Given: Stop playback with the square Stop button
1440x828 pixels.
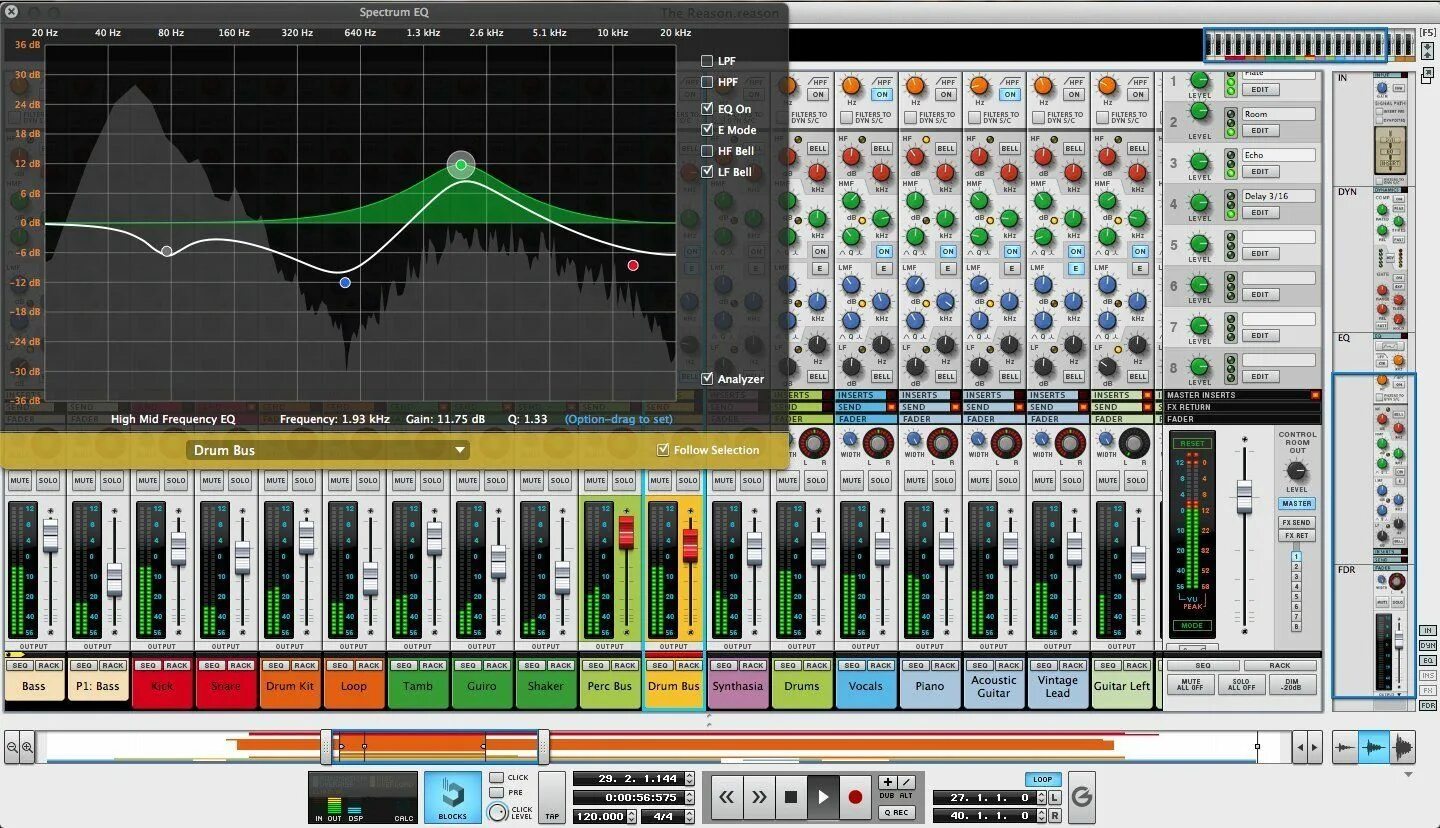Looking at the screenshot, I should (791, 797).
